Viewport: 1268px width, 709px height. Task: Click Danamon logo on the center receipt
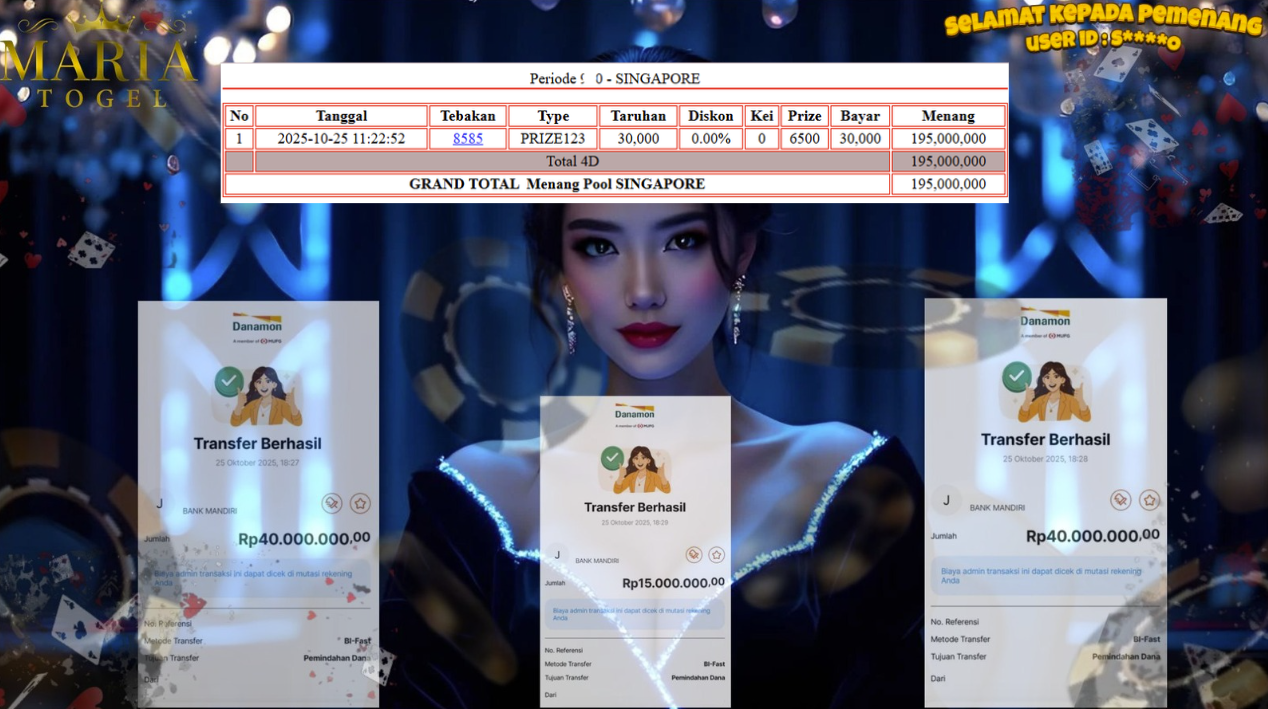(x=635, y=412)
